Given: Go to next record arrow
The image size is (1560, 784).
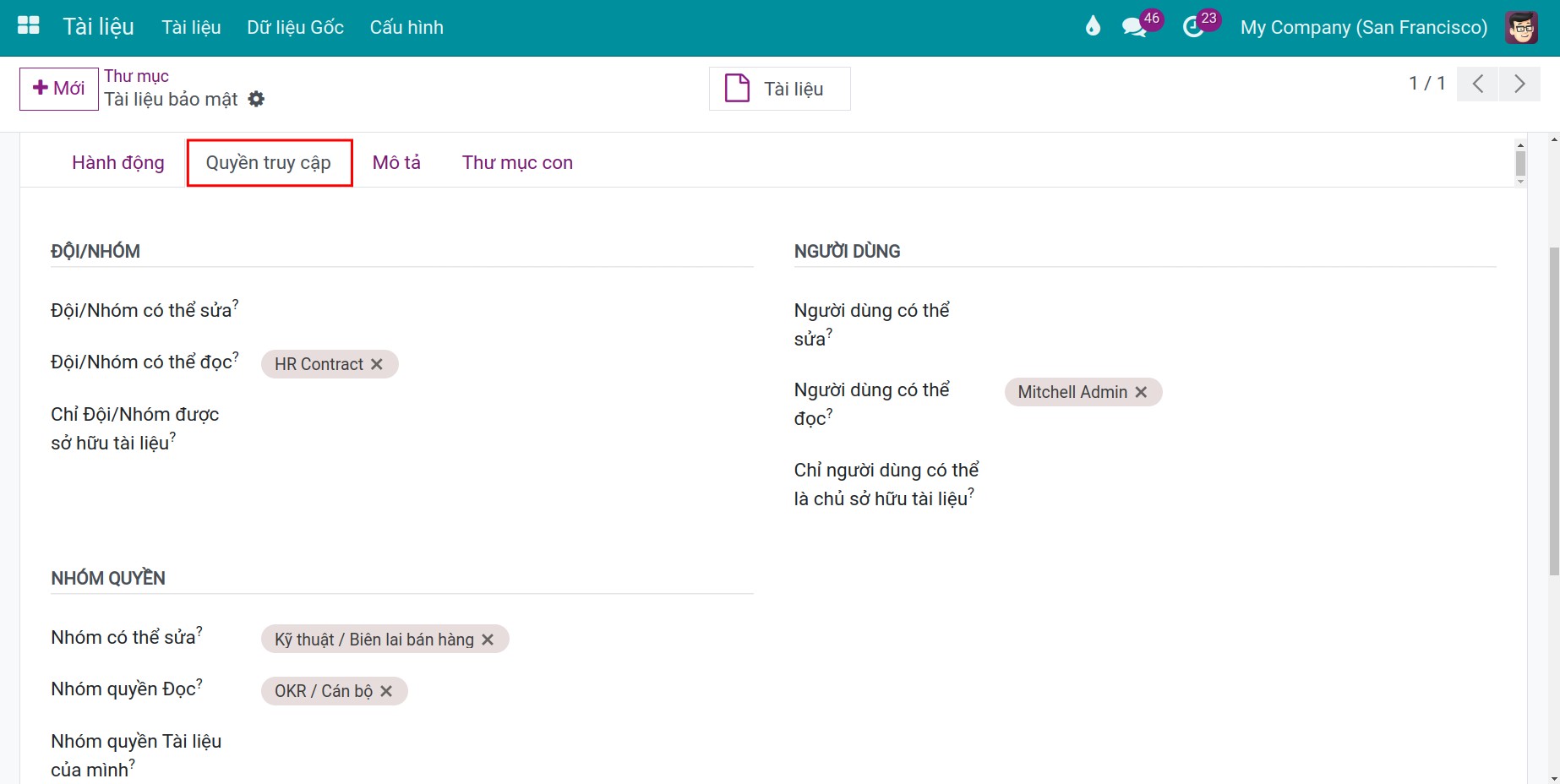Looking at the screenshot, I should click(x=1519, y=84).
